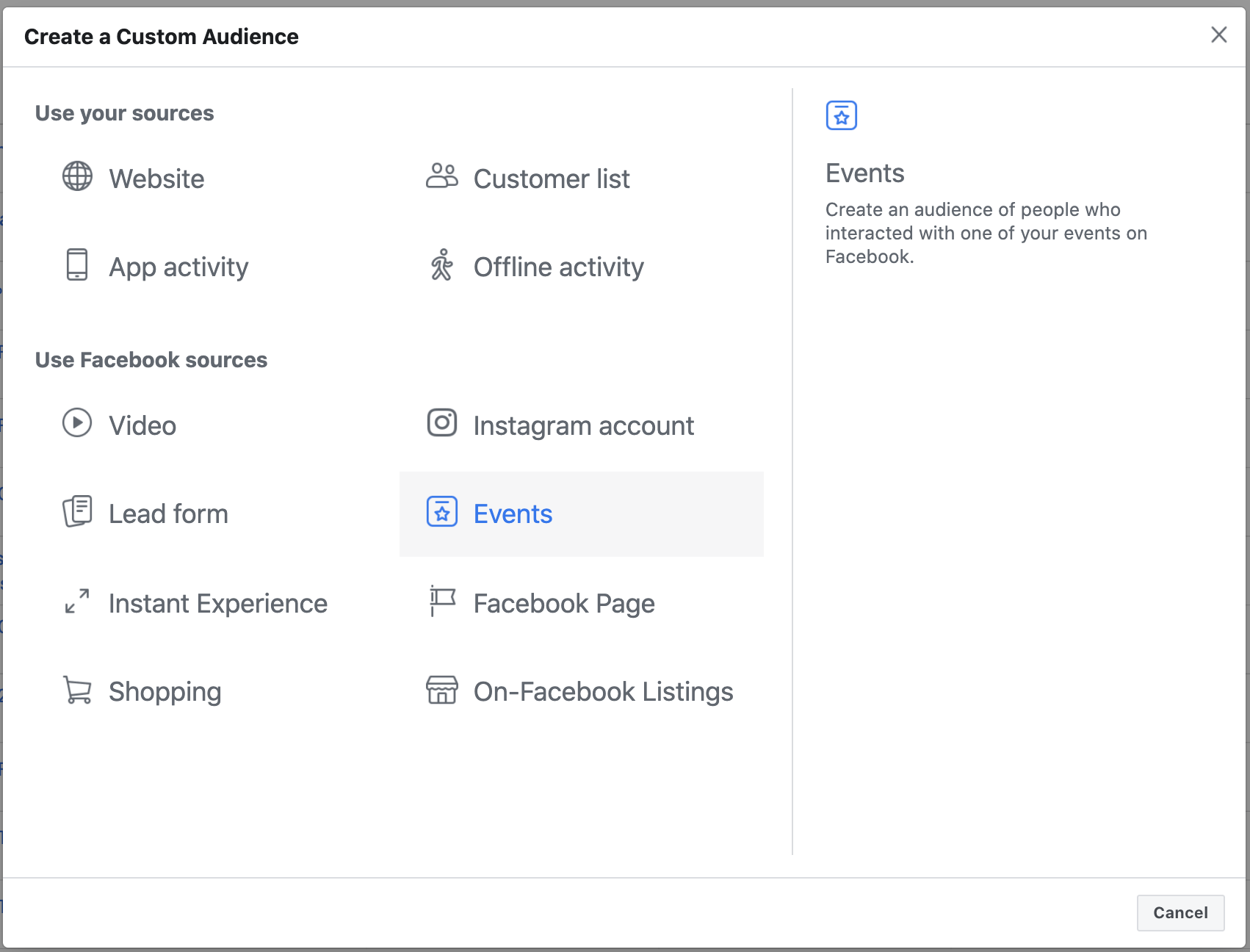
Task: Click the App activity phone icon
Action: [x=77, y=264]
